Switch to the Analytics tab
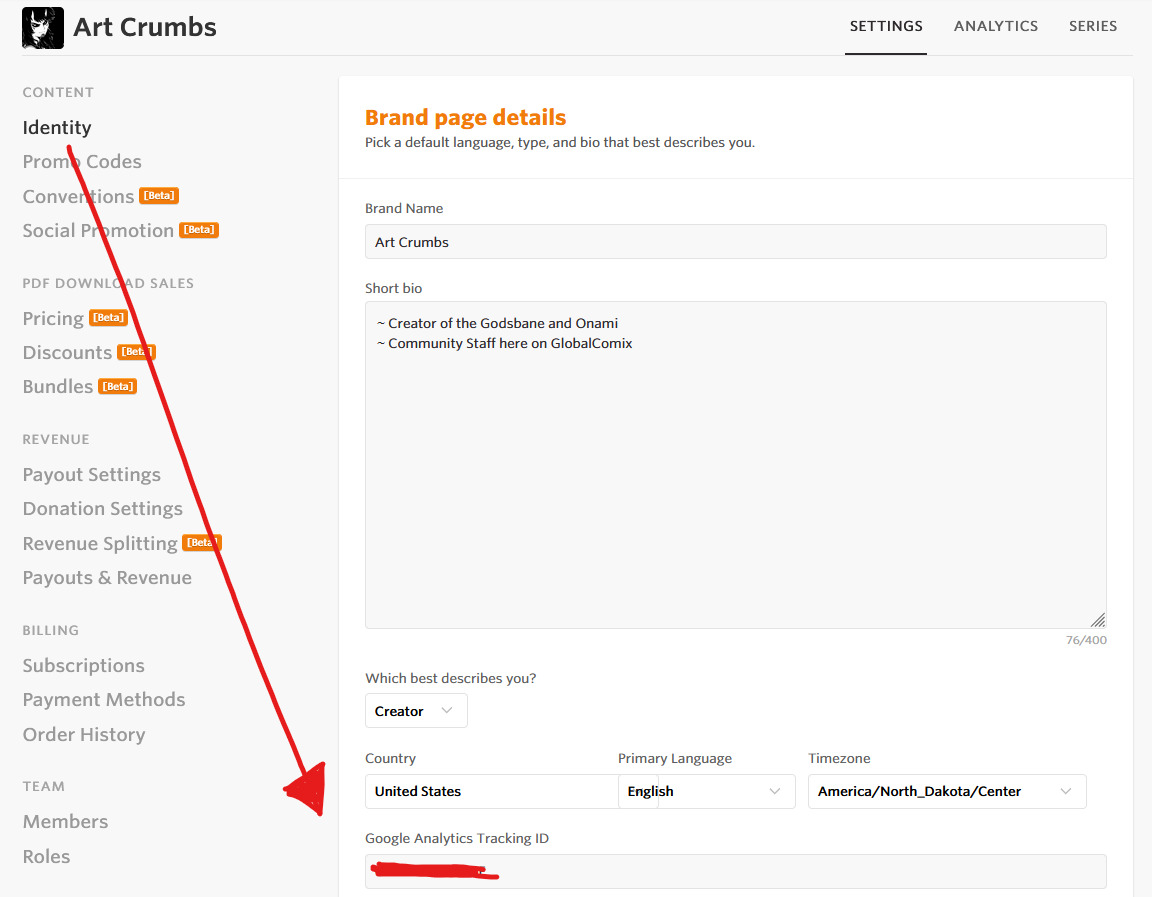 (x=996, y=26)
